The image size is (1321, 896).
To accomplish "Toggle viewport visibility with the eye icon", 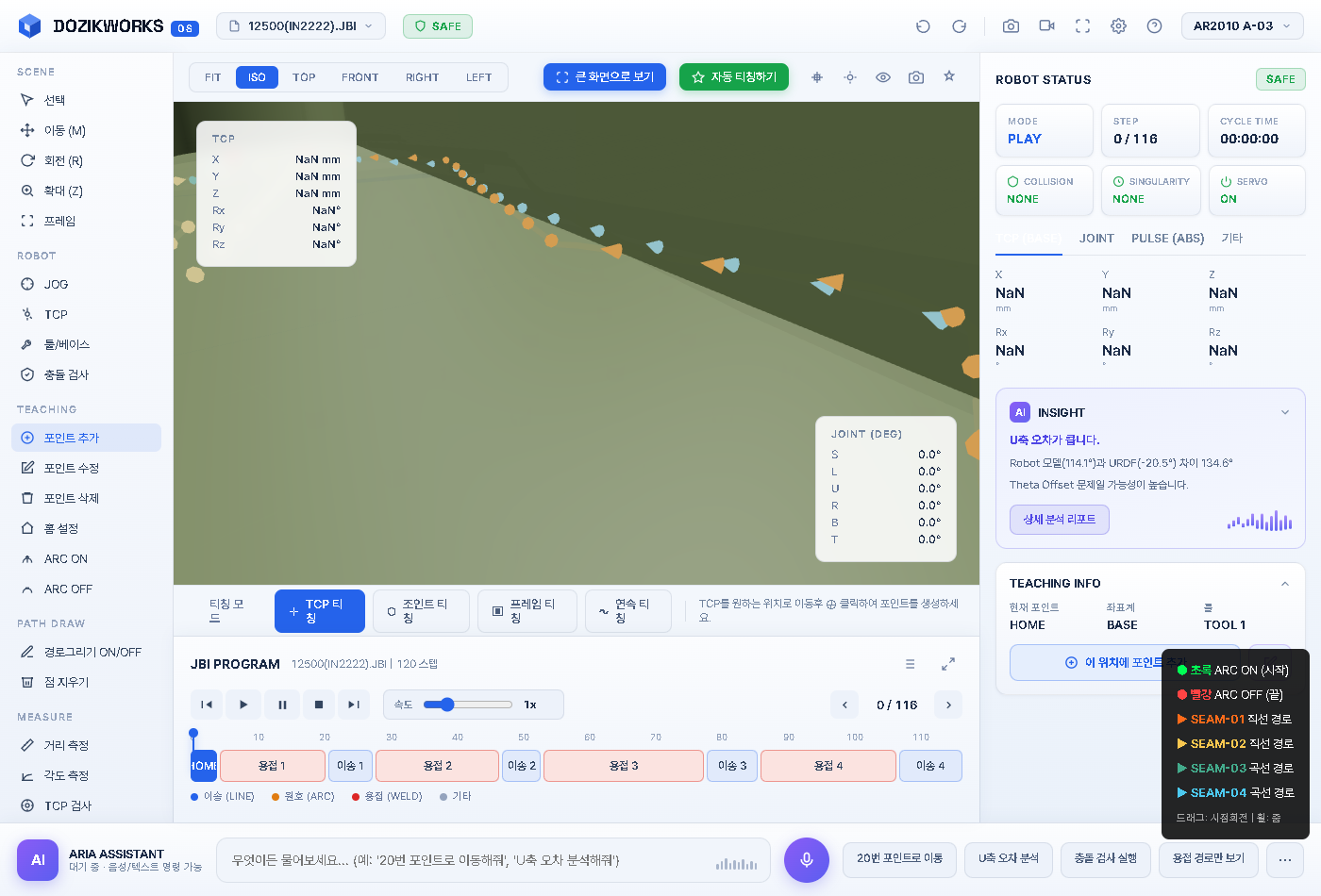I will 883,77.
